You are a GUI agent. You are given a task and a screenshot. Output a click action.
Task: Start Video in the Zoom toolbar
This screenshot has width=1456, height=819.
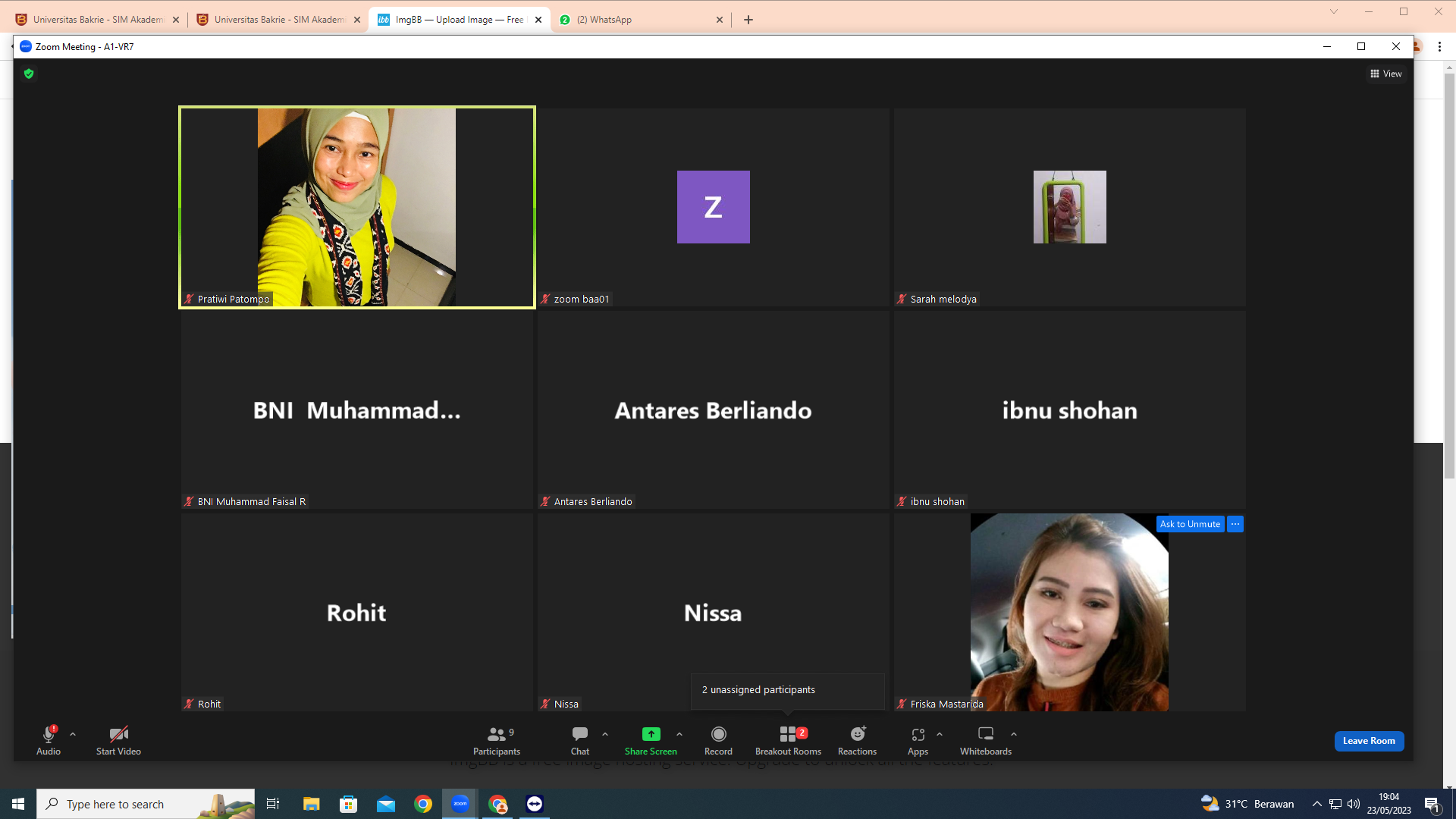pyautogui.click(x=118, y=739)
